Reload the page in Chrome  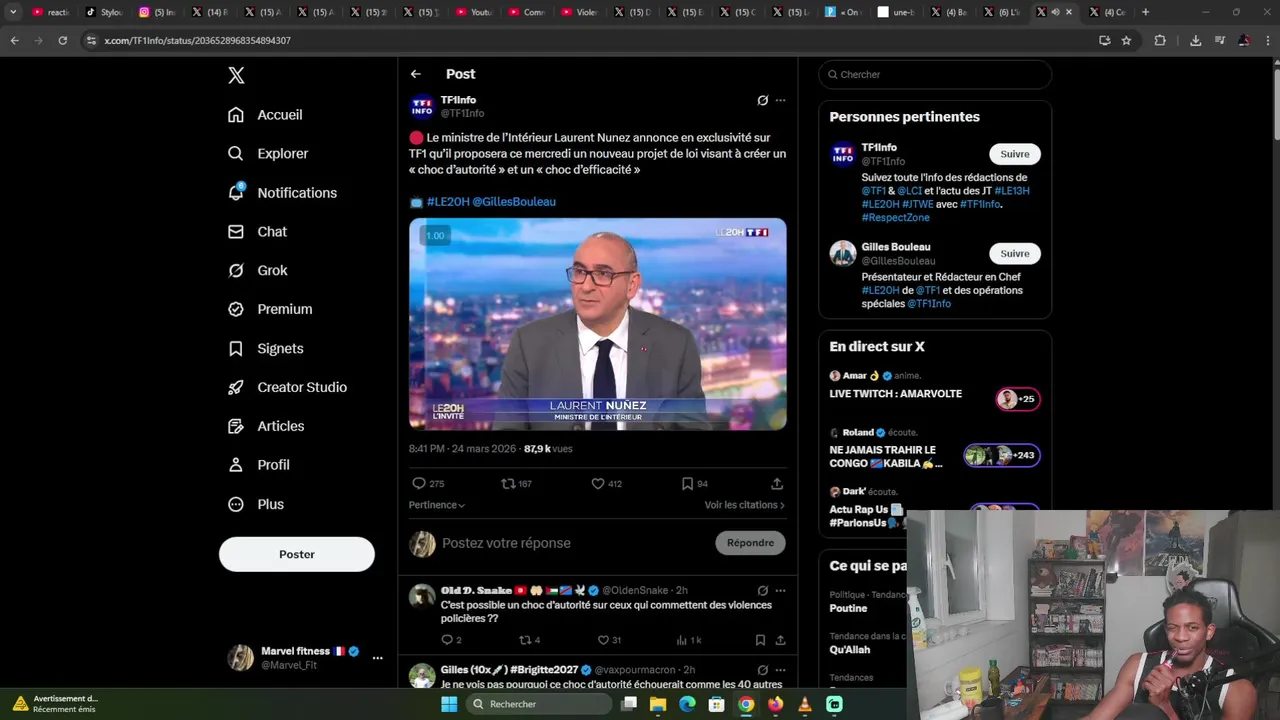(62, 40)
